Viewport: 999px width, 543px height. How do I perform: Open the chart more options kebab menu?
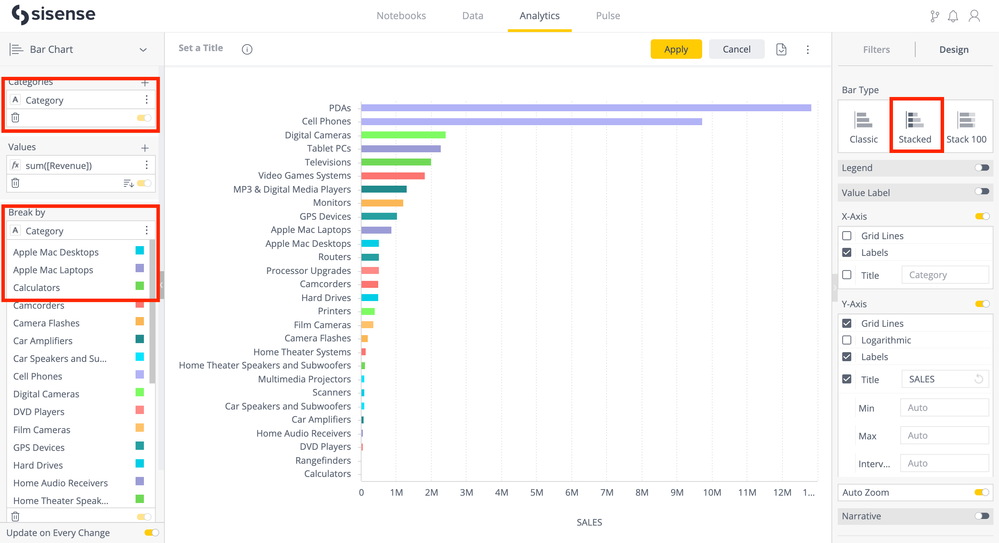[x=808, y=49]
